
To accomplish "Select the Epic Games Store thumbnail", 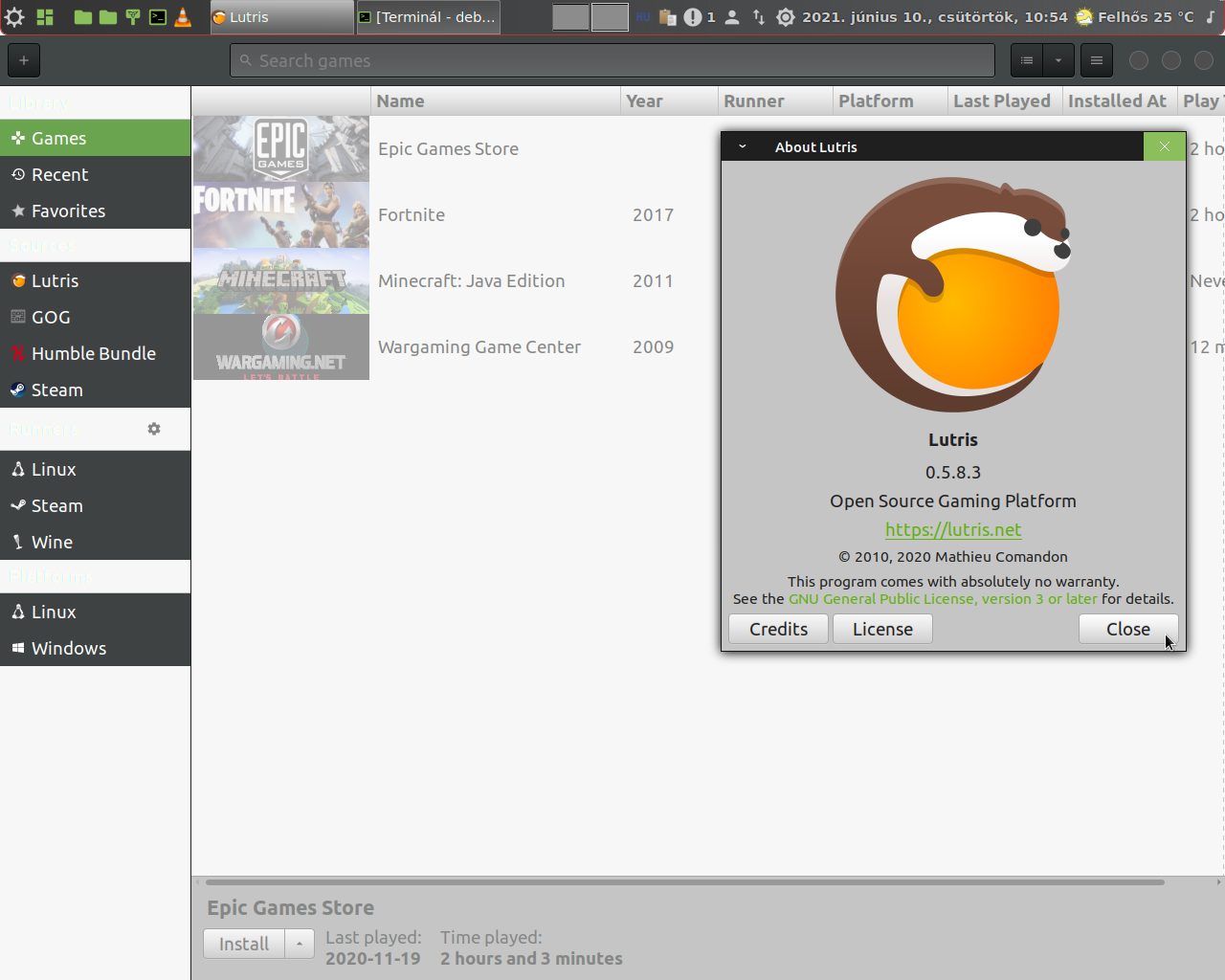I will (x=281, y=149).
